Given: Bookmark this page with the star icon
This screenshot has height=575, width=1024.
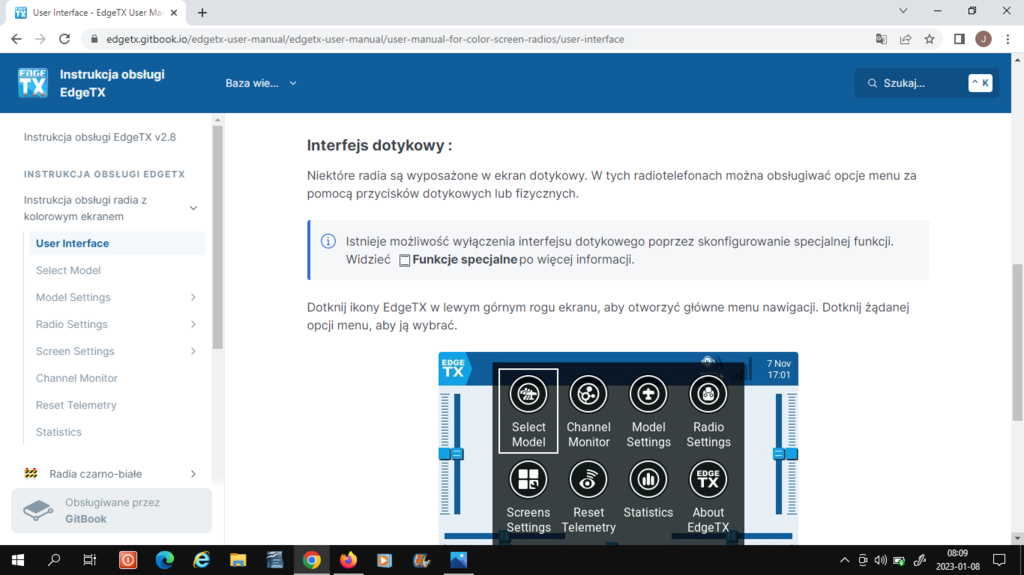Looking at the screenshot, I should 929,39.
